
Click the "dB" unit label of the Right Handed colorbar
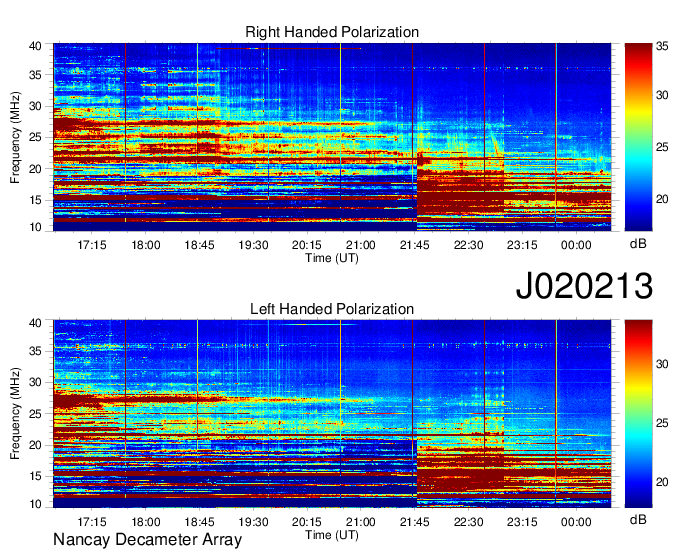point(638,244)
